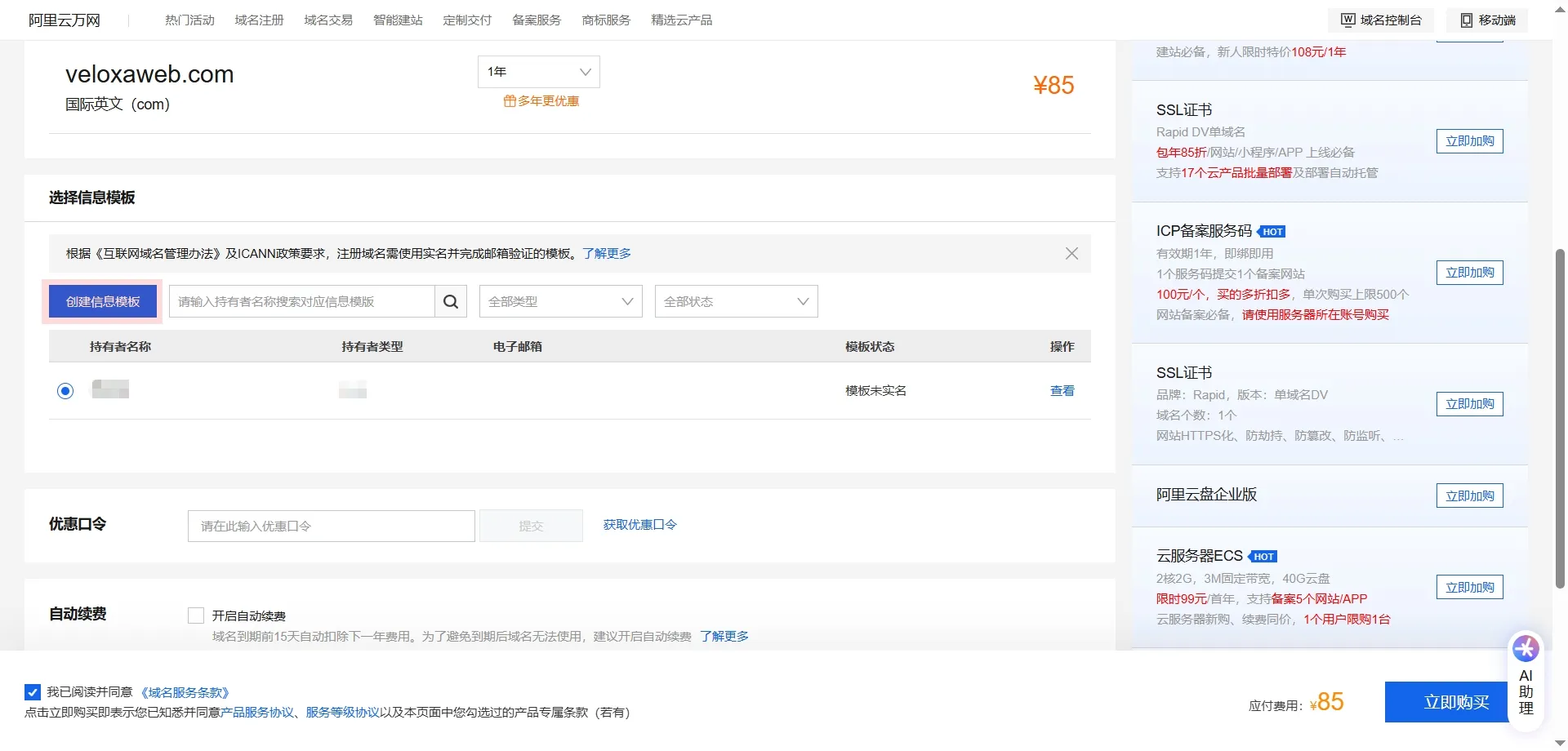Click the 创建信息模板 button
The width and height of the screenshot is (1568, 751).
[x=102, y=301]
